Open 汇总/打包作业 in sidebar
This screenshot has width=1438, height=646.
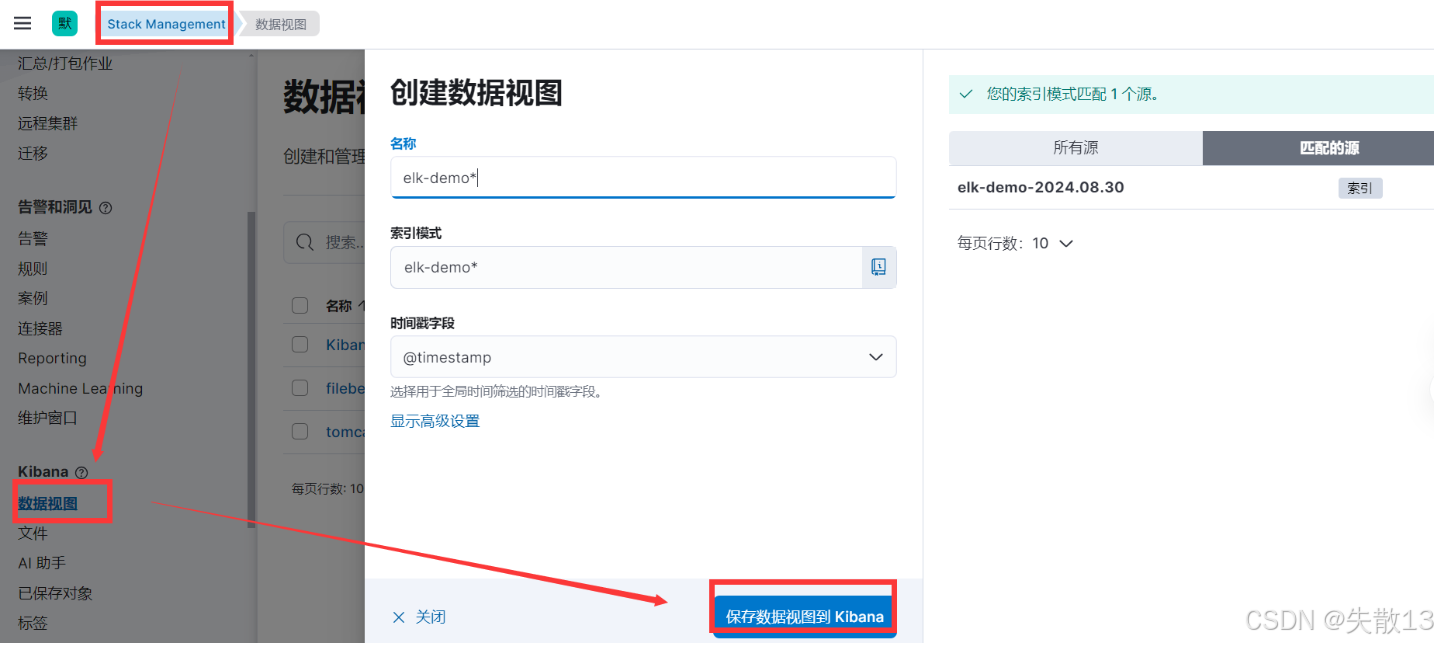tap(65, 63)
